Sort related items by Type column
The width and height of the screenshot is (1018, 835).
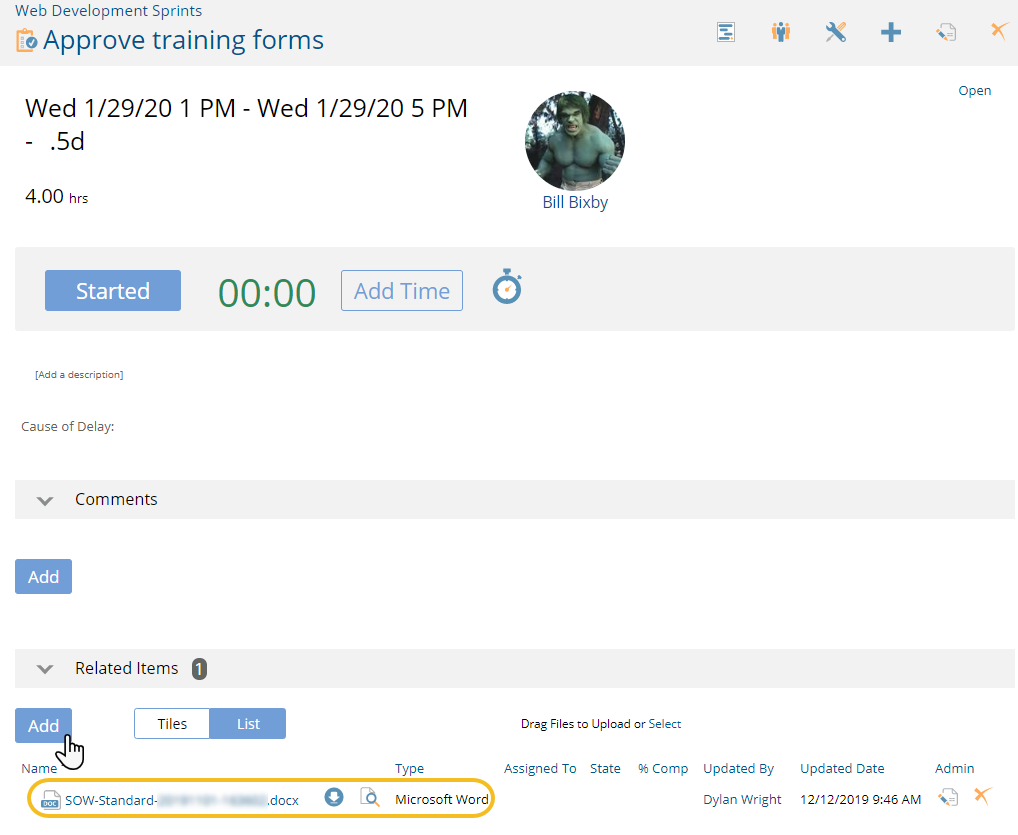tap(410, 769)
